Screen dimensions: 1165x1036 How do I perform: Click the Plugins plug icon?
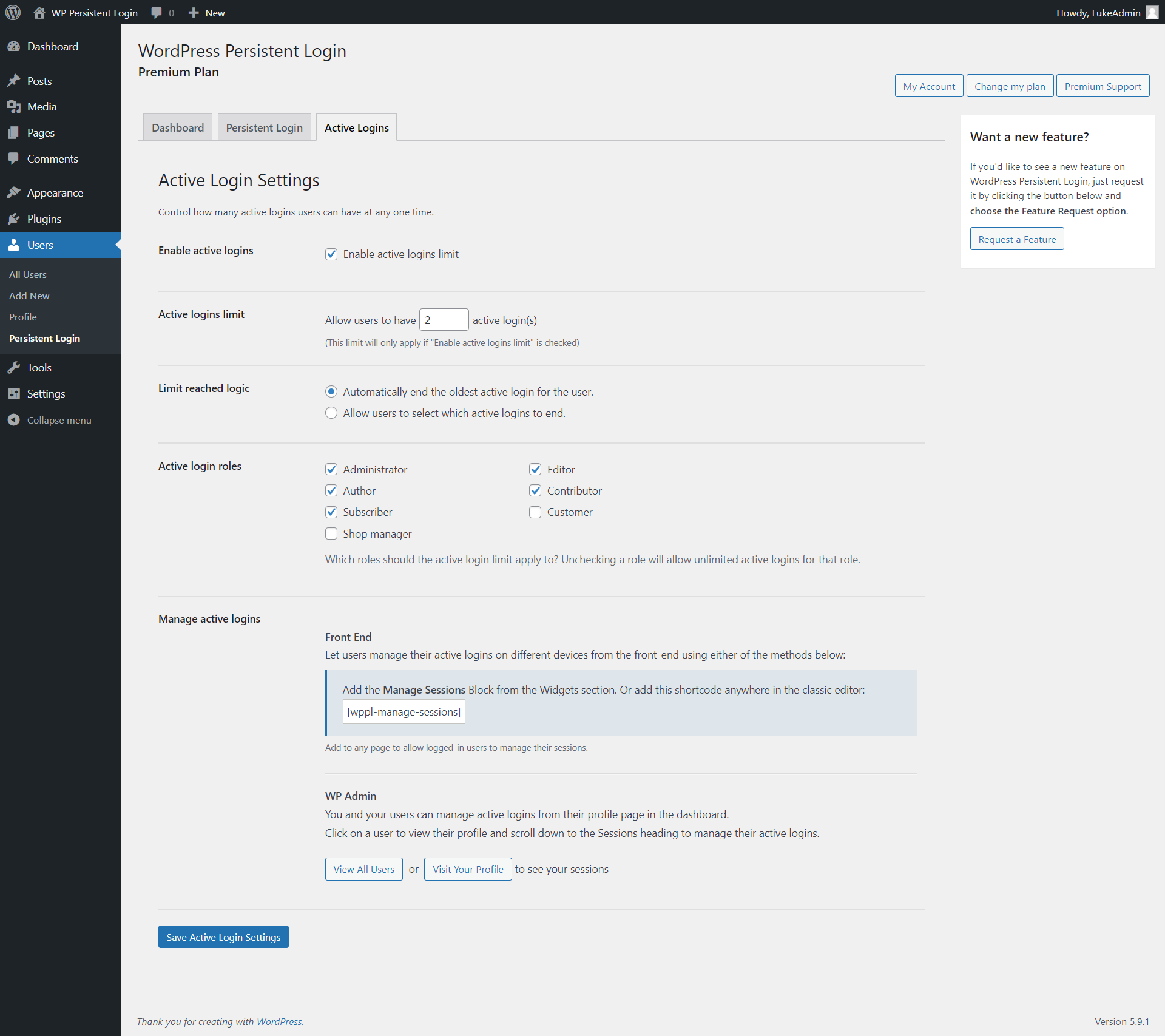[x=13, y=219]
